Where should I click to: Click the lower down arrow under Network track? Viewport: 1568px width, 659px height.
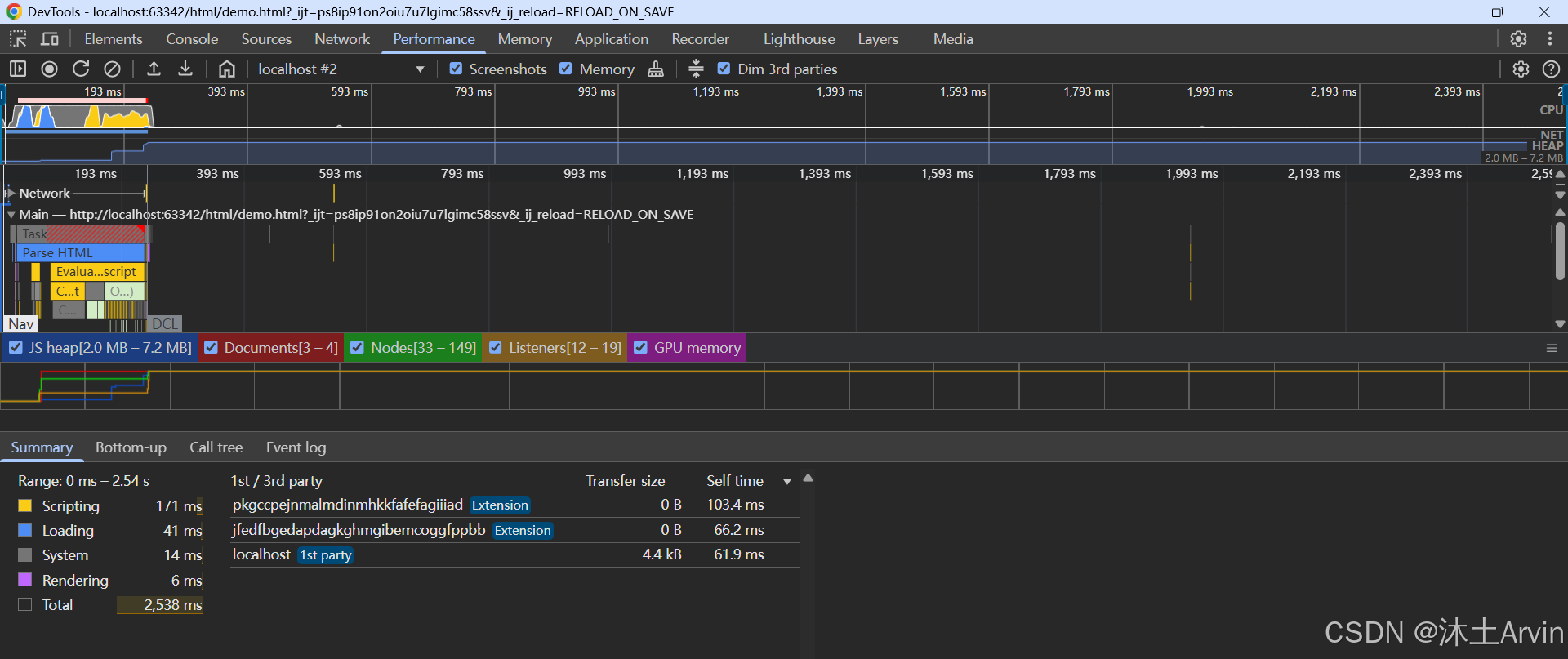coord(1560,195)
